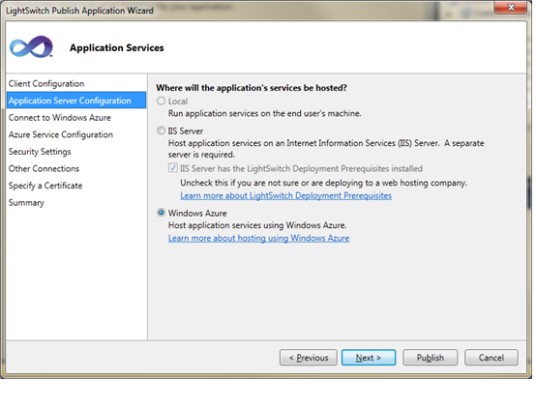This screenshot has height=406, width=536.
Task: Click 'Host application services using Windows Azure.' text
Action: click(x=257, y=225)
